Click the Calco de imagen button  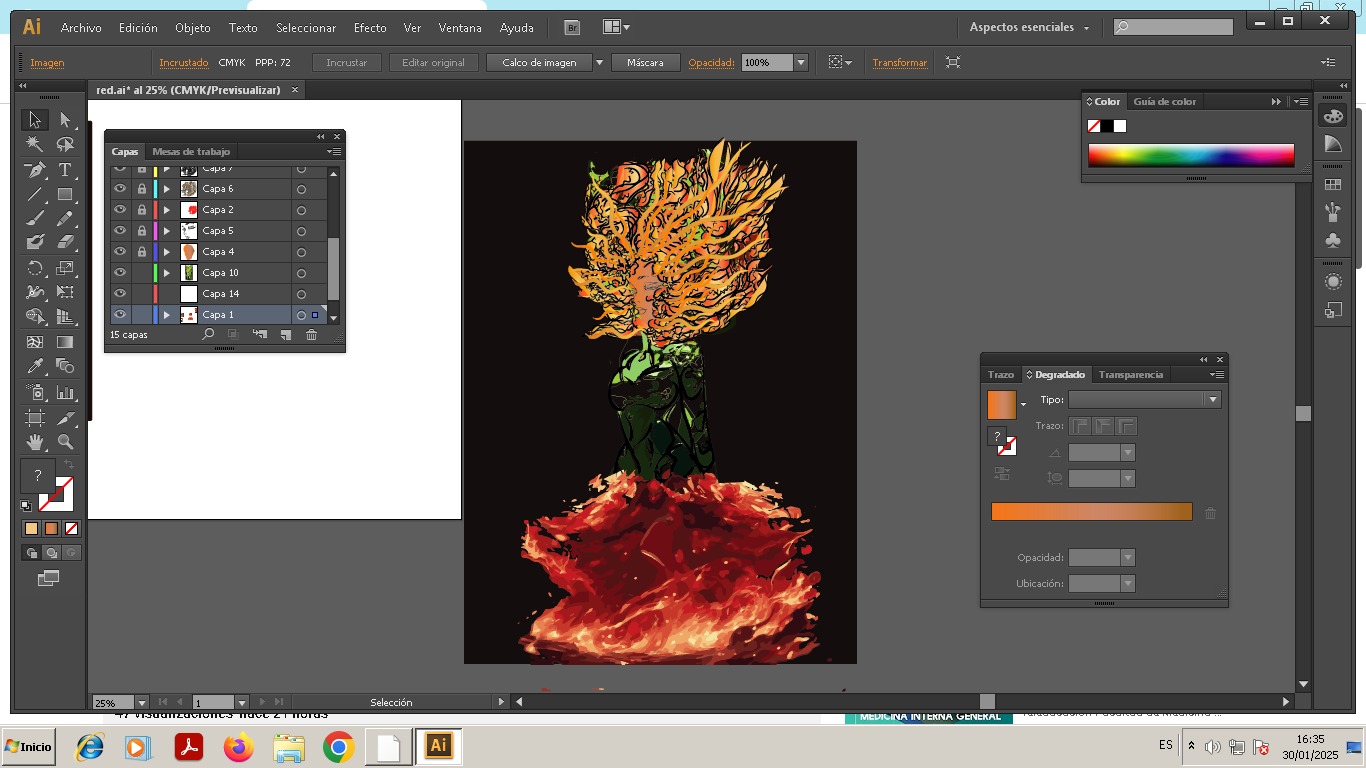point(540,63)
